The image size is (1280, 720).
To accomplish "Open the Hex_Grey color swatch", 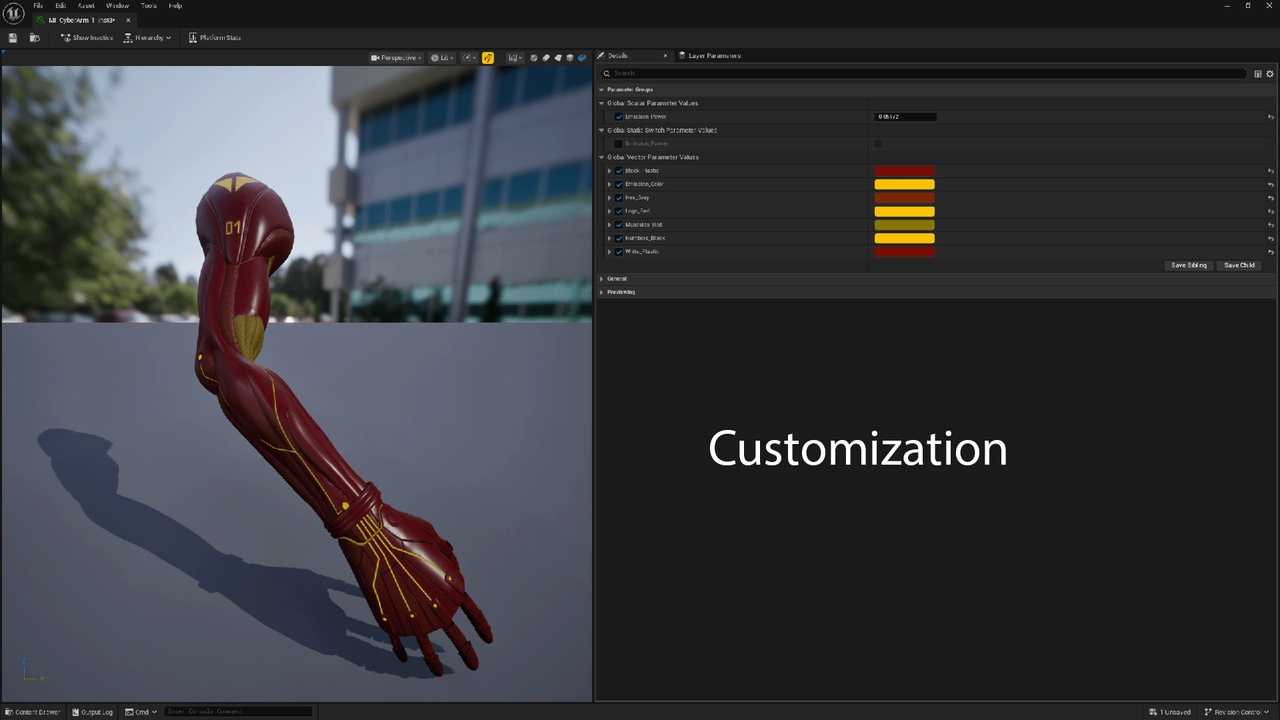I will point(904,198).
